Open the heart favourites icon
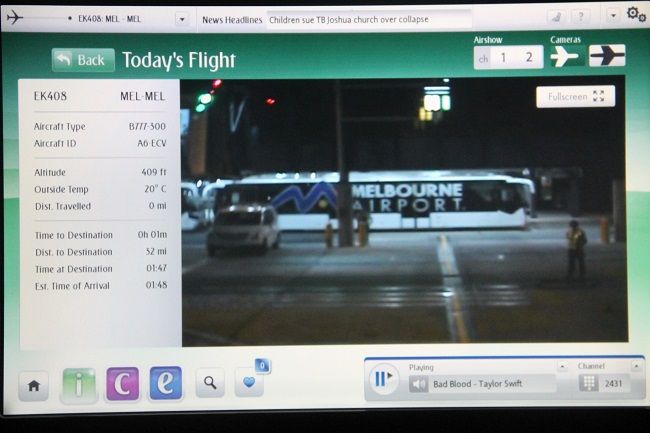This screenshot has width=650, height=433. click(249, 382)
